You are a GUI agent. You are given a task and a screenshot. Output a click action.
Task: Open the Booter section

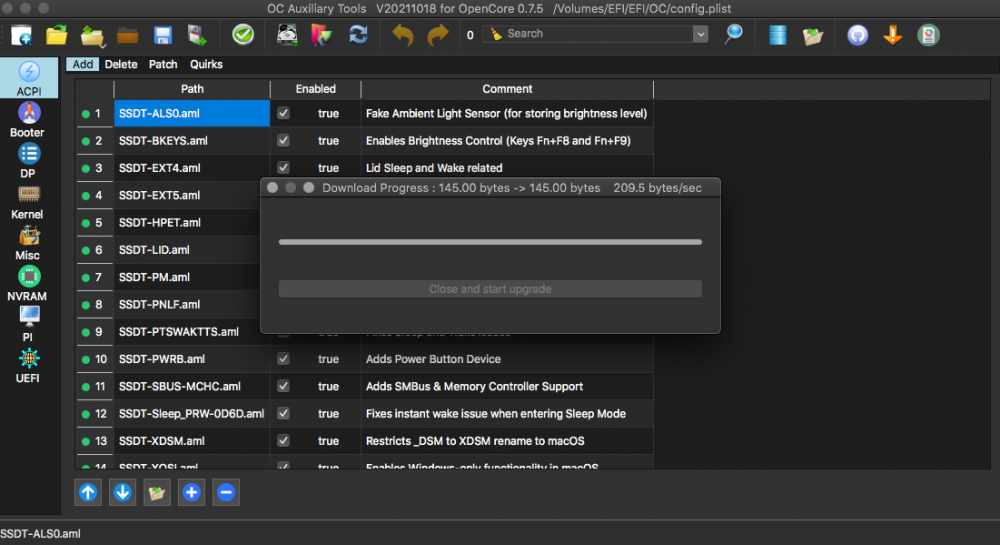[27, 120]
